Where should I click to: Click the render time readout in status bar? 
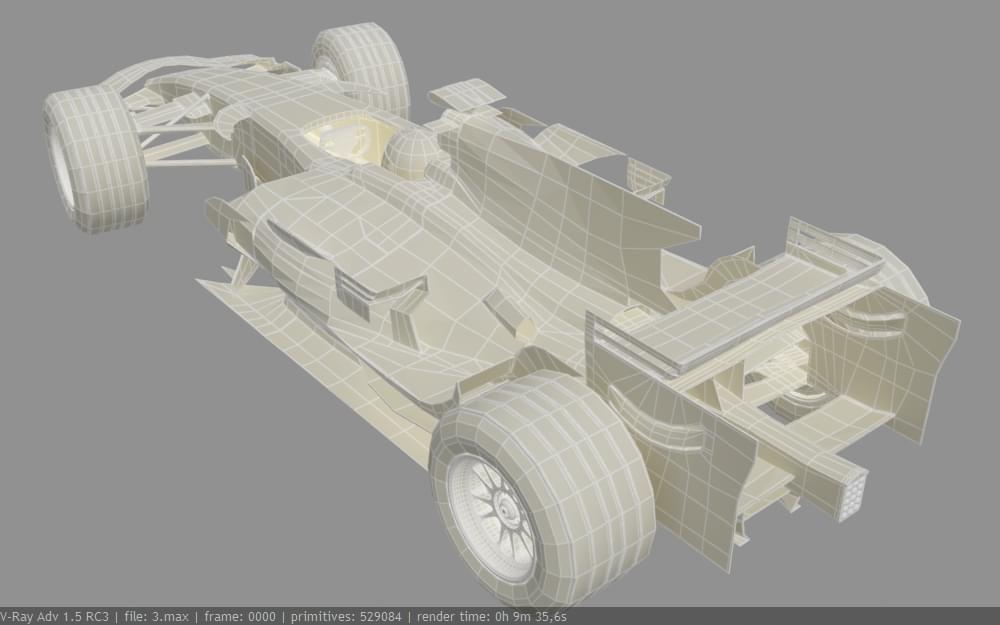492,617
